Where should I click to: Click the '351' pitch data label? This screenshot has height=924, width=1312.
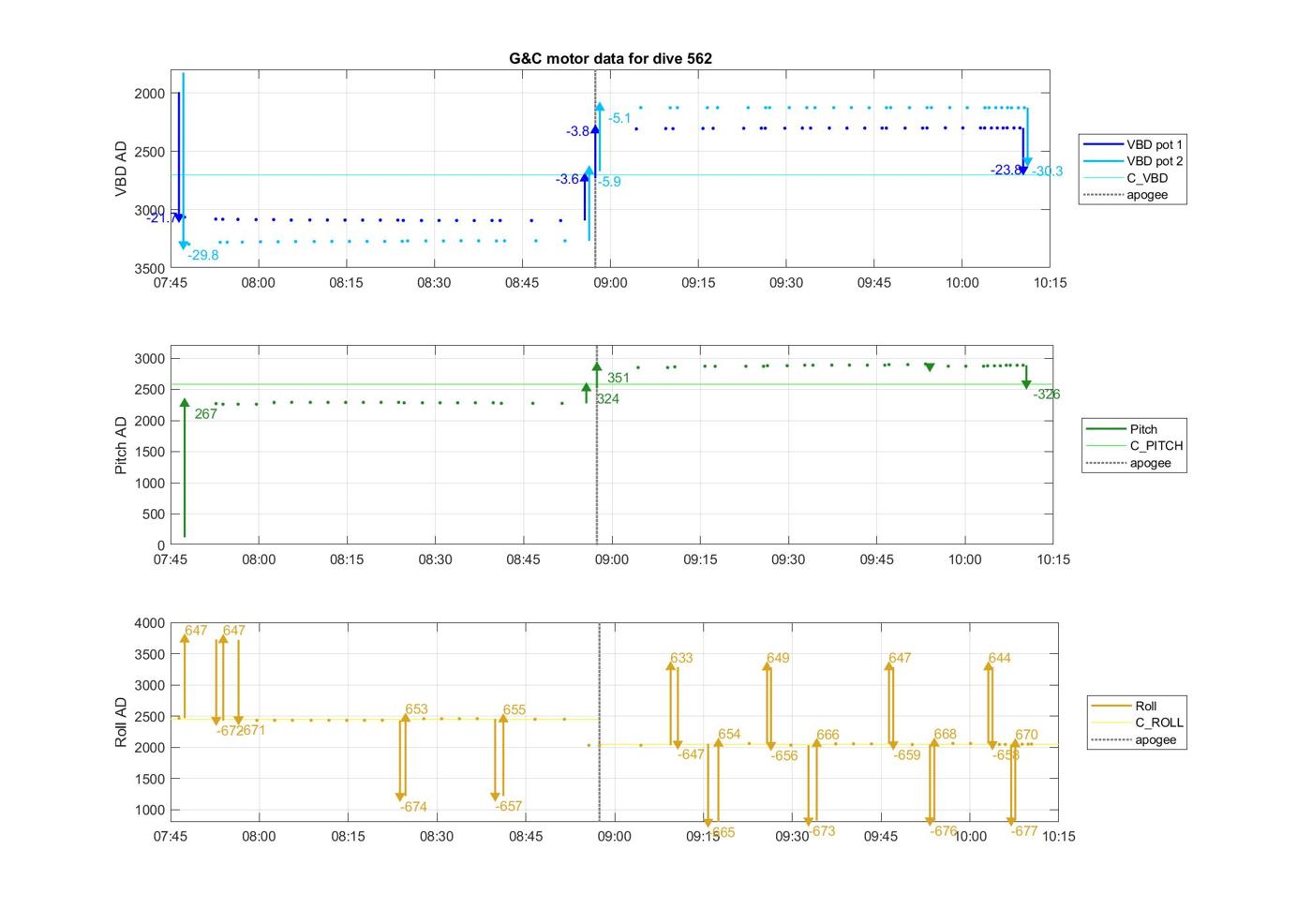619,379
